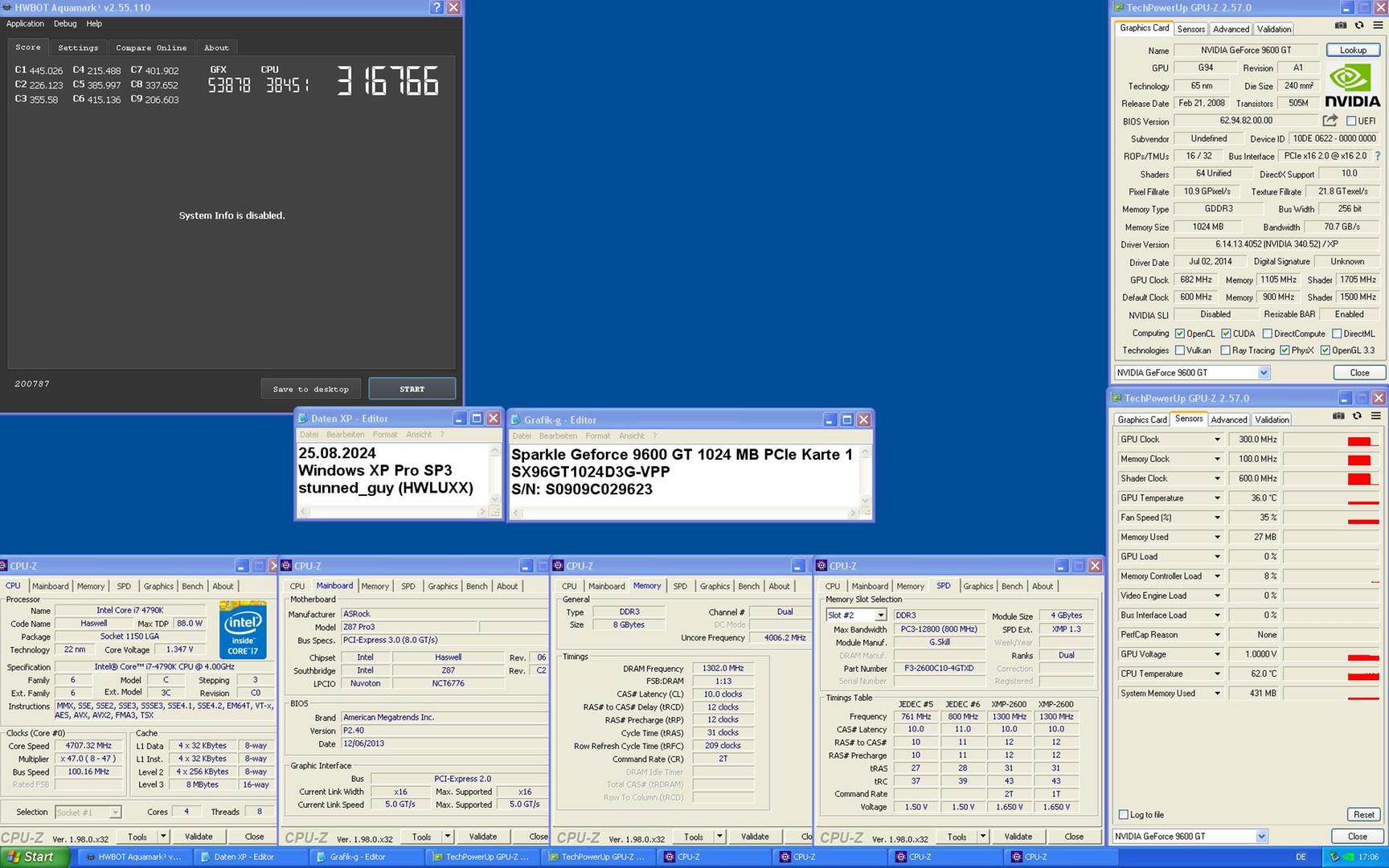Open the Windows Start menu
1389x868 pixels.
click(35, 857)
